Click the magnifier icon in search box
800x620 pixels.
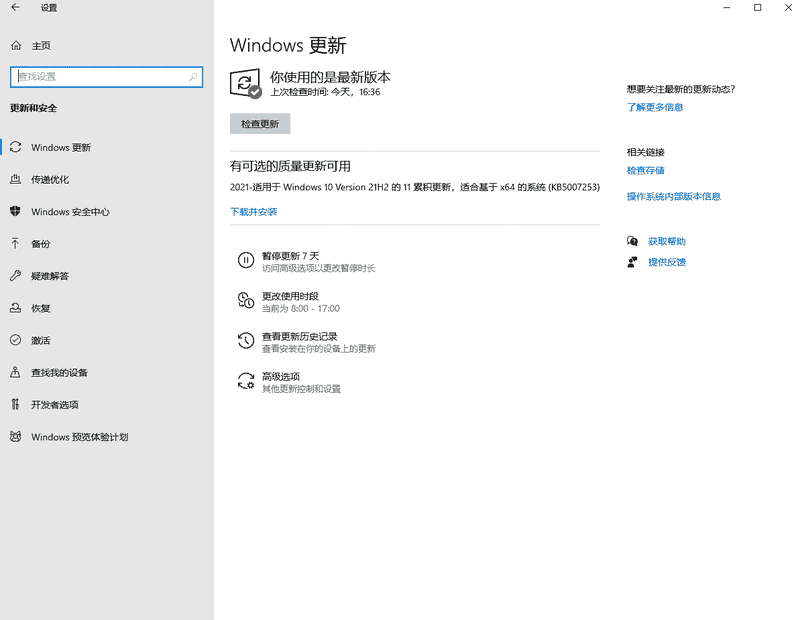pos(193,77)
